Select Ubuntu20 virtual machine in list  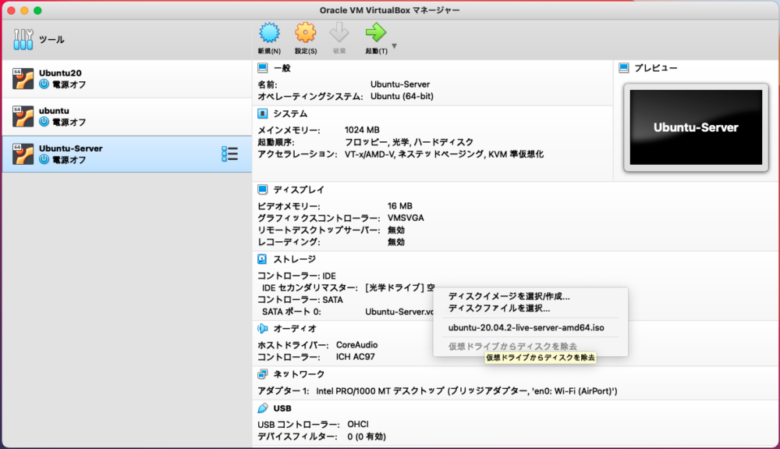tap(127, 79)
